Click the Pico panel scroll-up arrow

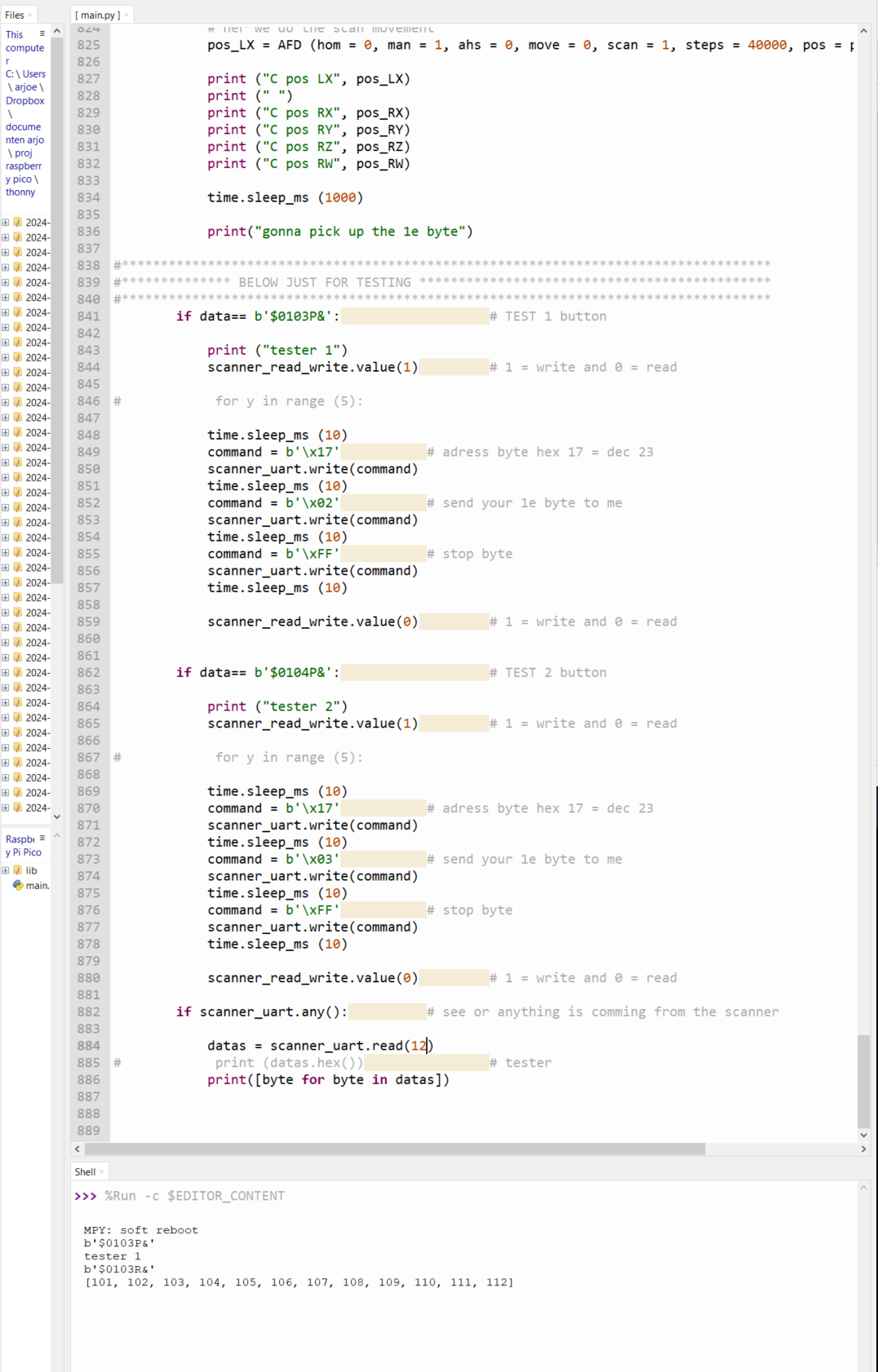pyautogui.click(x=56, y=836)
